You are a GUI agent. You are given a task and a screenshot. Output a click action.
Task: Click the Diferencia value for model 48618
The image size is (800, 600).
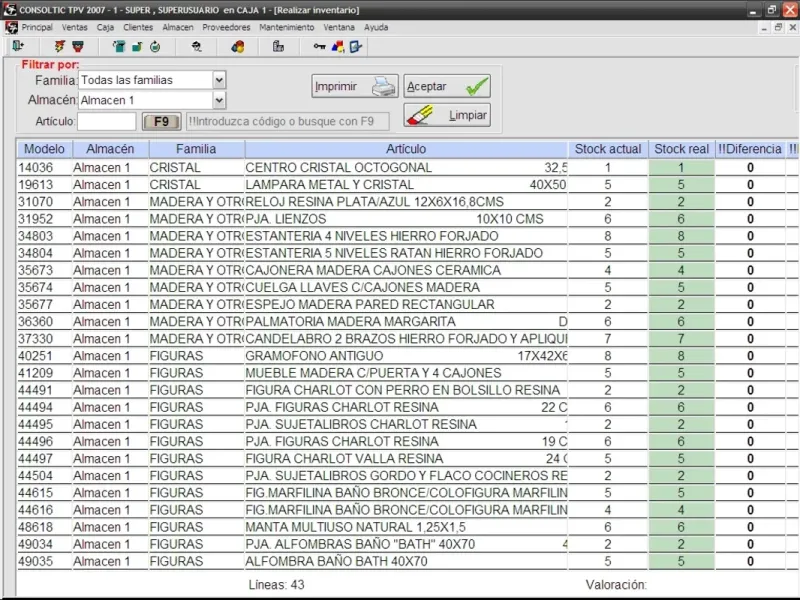coord(750,527)
